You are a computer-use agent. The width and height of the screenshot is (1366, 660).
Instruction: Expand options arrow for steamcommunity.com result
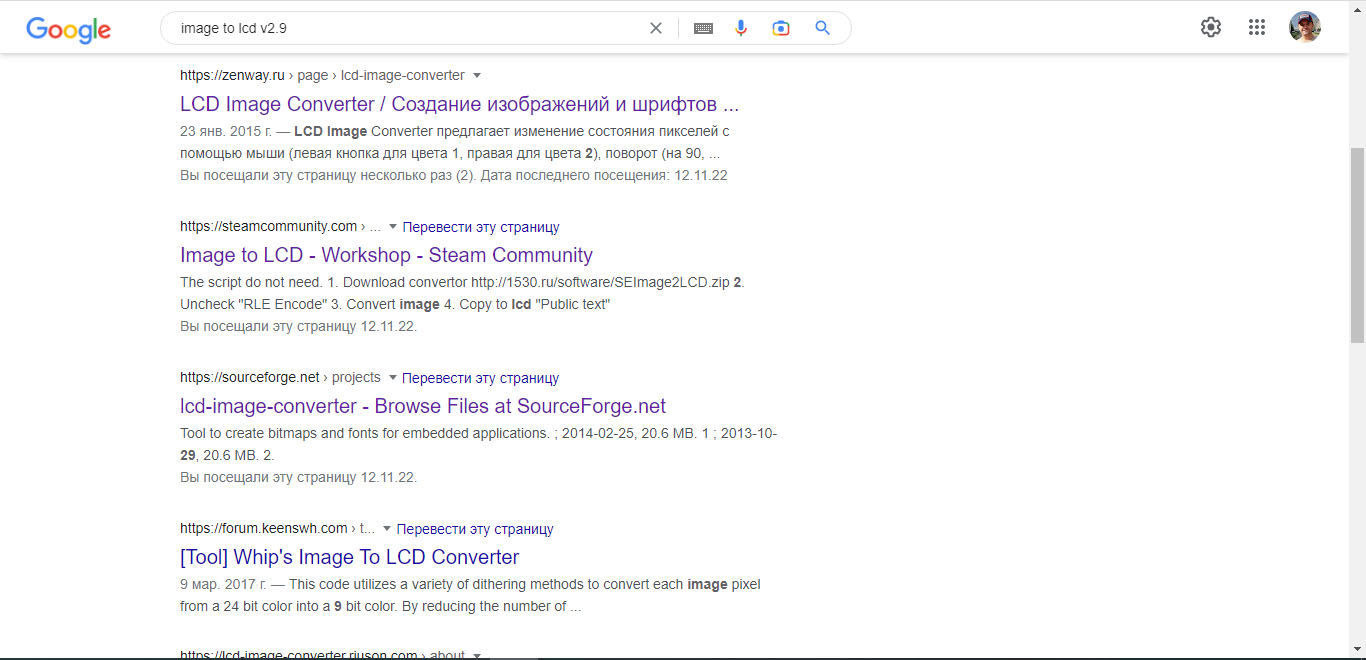(393, 227)
